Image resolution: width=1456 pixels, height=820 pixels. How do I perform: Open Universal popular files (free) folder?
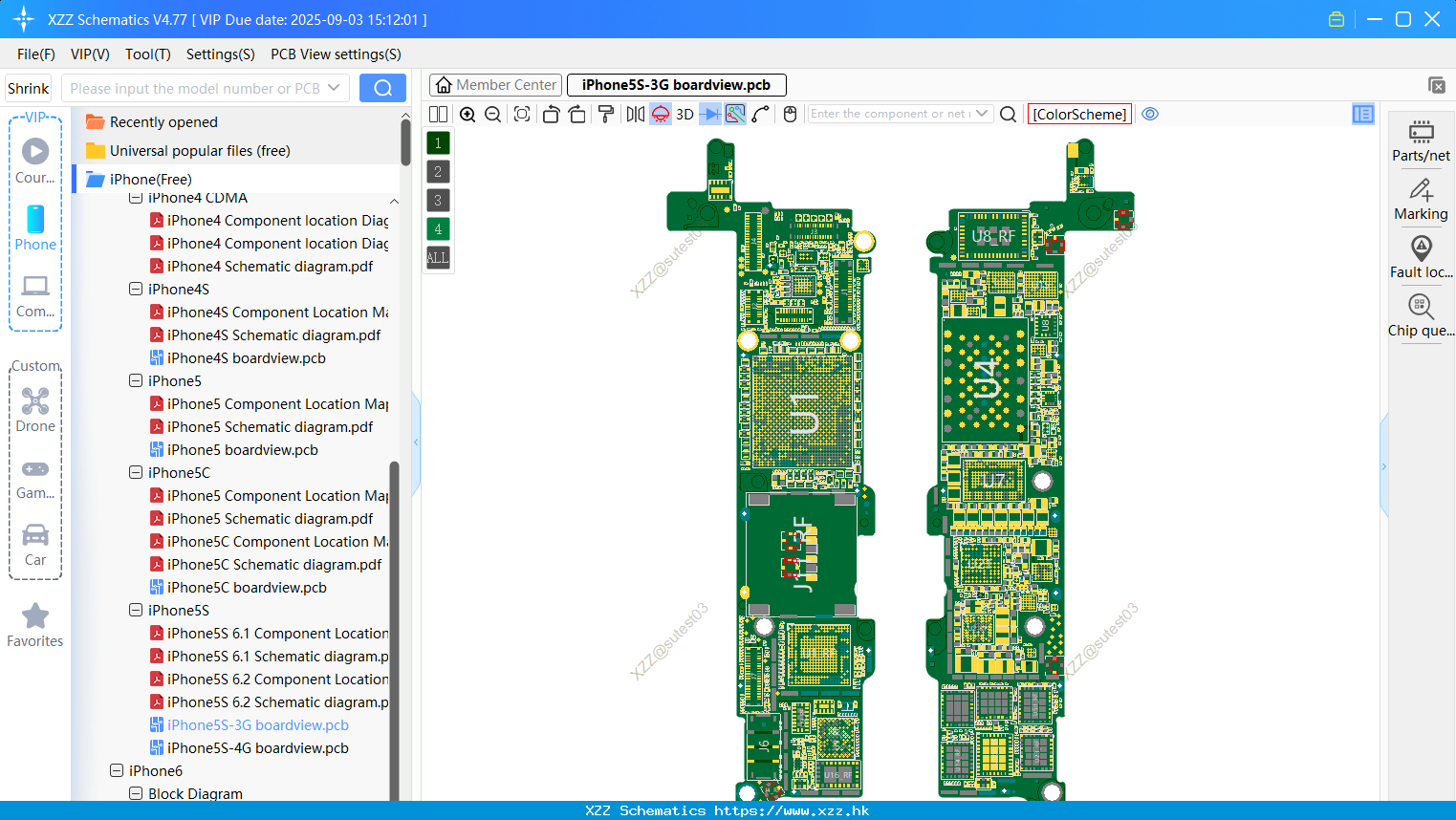click(x=188, y=151)
